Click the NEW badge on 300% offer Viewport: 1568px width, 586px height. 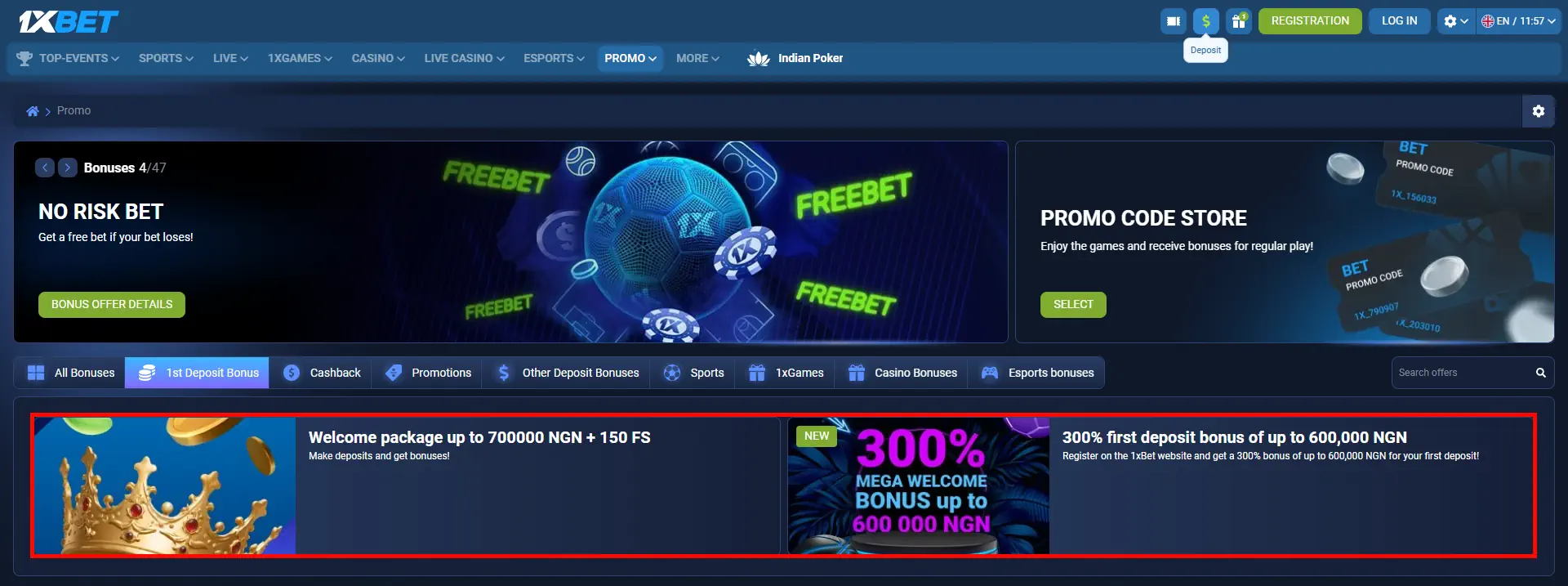(x=817, y=436)
